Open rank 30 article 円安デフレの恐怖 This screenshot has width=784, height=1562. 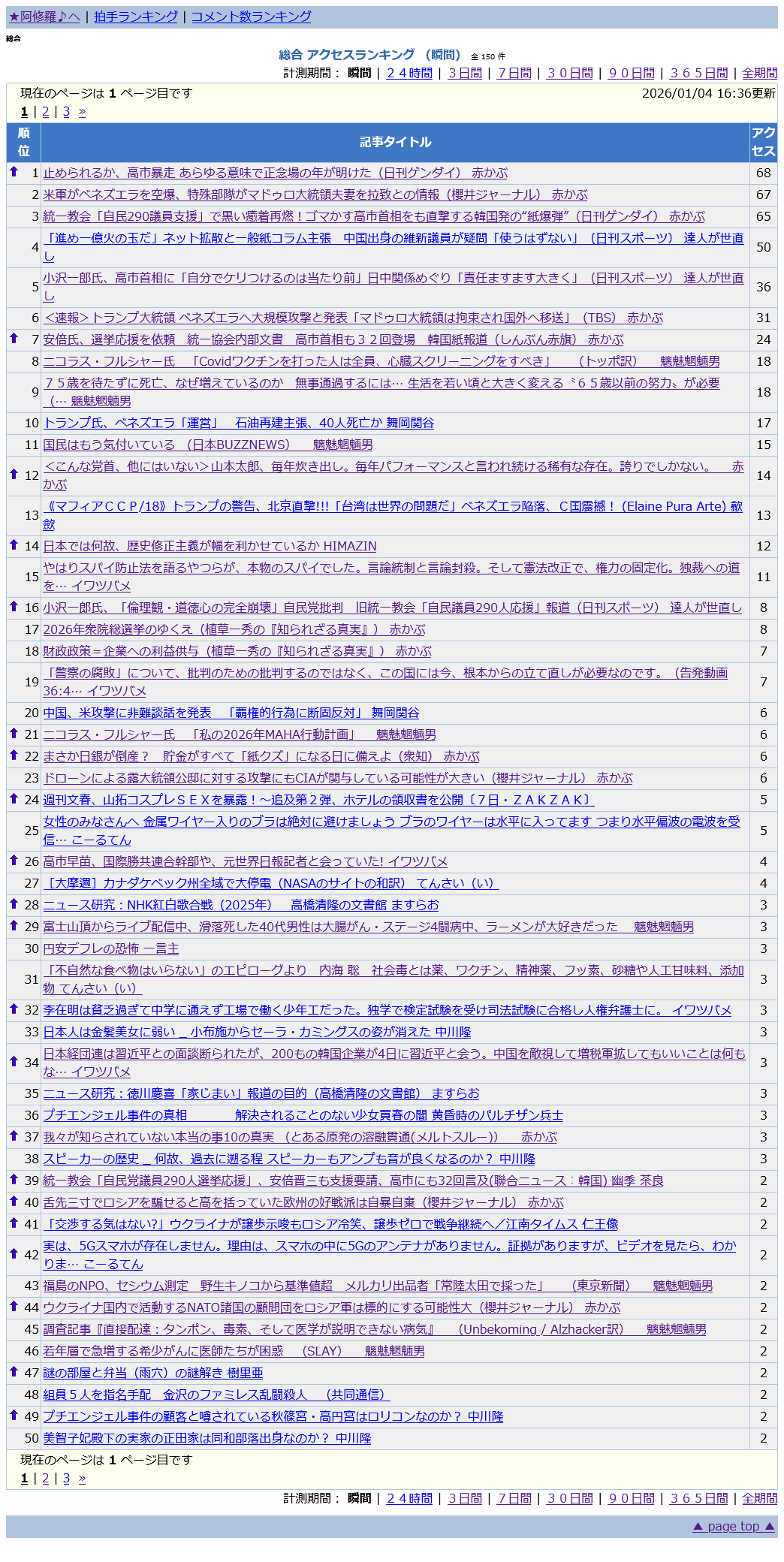110,948
